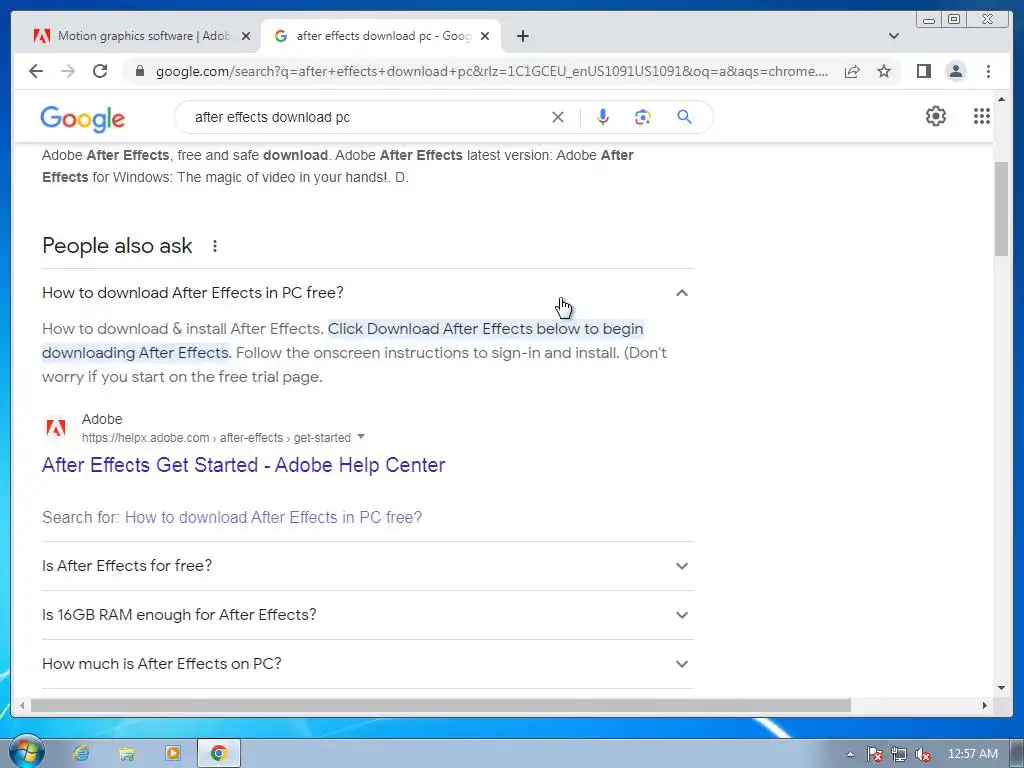Click the 12:57 AM taskbar clock

(x=972, y=754)
